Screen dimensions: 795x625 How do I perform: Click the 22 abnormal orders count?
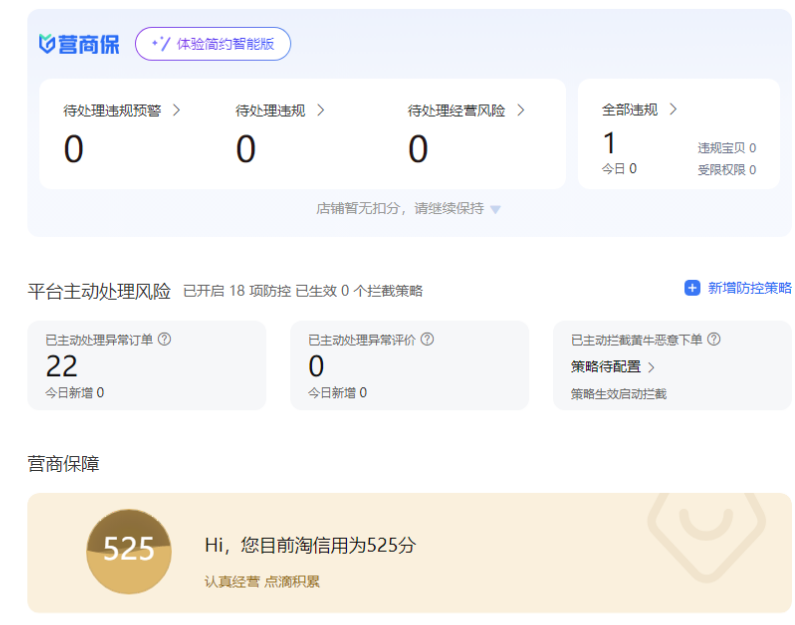[x=62, y=366]
